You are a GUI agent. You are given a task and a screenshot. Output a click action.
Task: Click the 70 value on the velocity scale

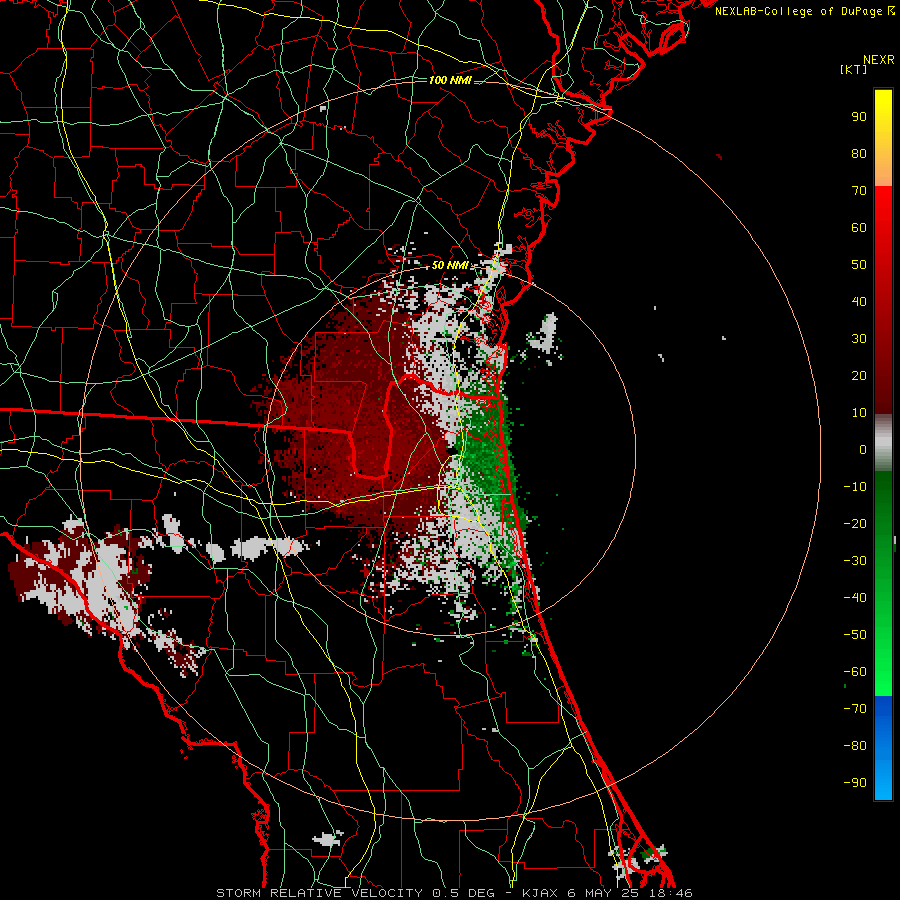point(859,191)
